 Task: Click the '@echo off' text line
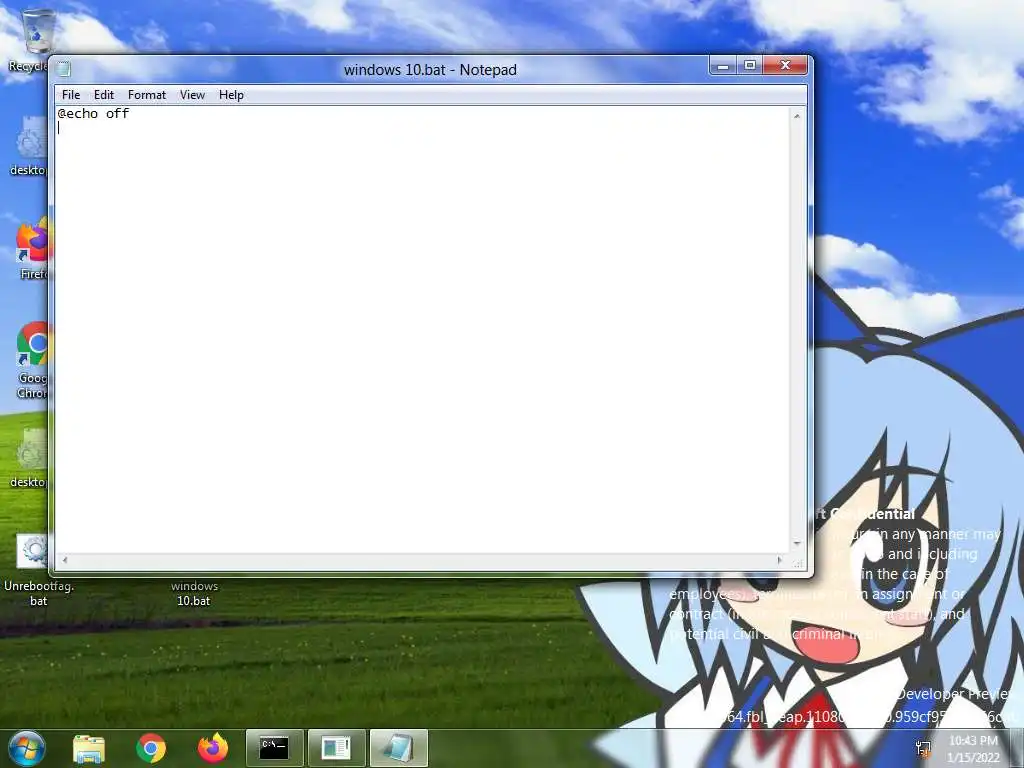[93, 114]
